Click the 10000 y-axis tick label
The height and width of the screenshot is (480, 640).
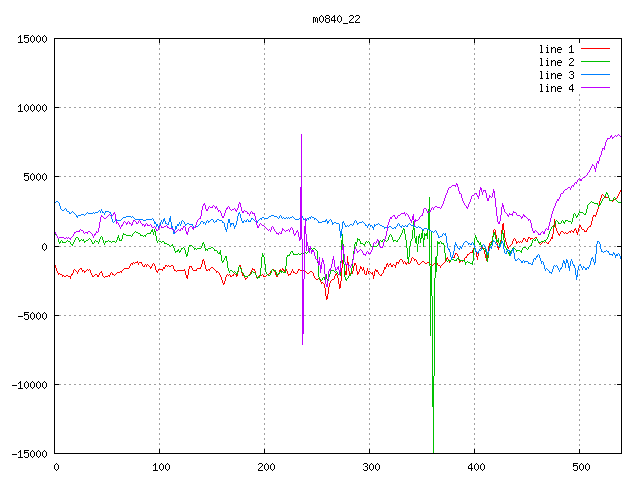click(32, 108)
